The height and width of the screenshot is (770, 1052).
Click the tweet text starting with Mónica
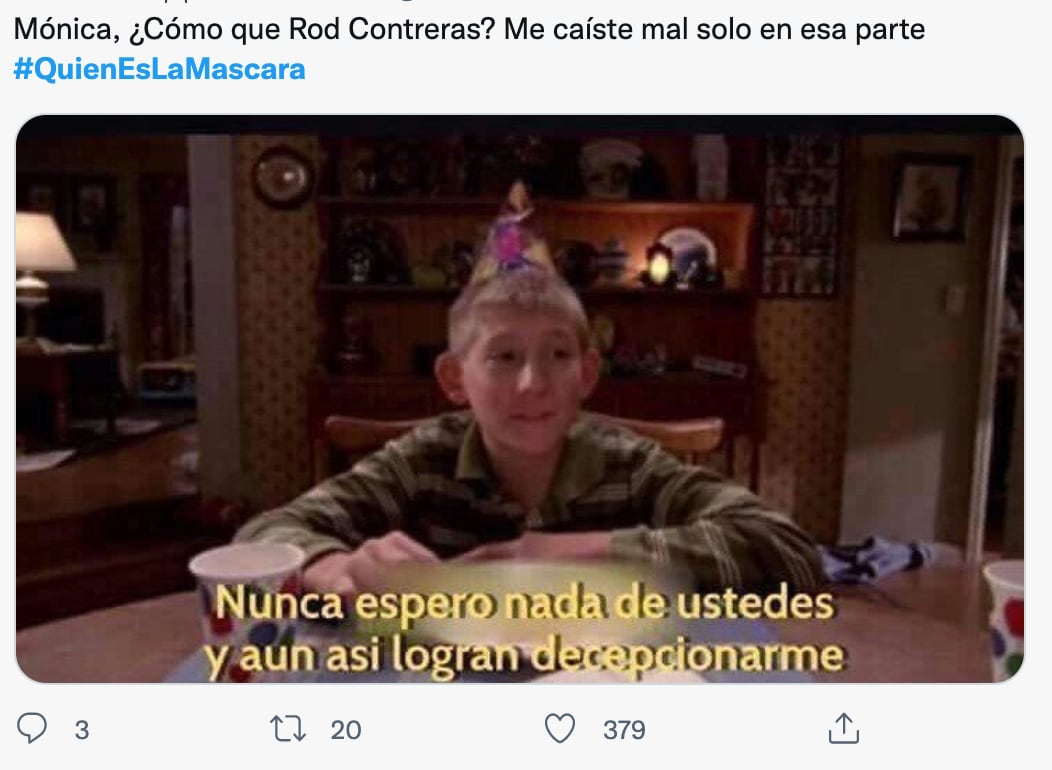point(469,29)
